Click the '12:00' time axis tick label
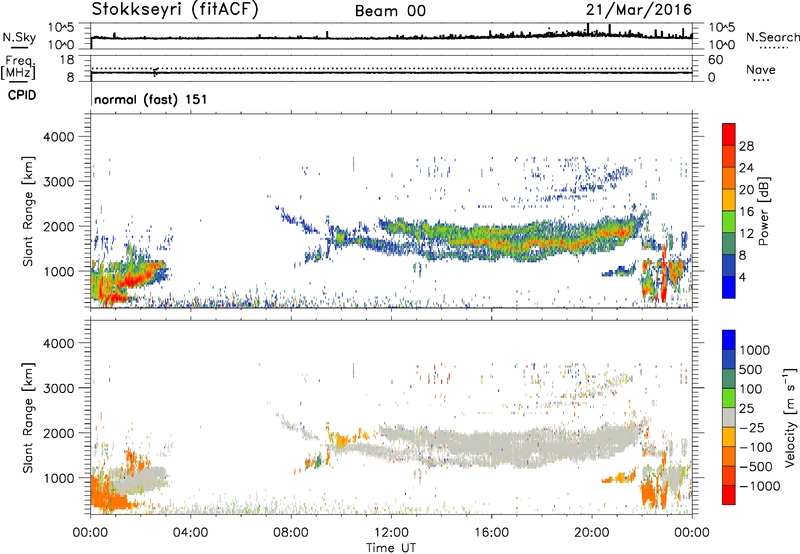Image resolution: width=800 pixels, height=554 pixels. (x=391, y=533)
